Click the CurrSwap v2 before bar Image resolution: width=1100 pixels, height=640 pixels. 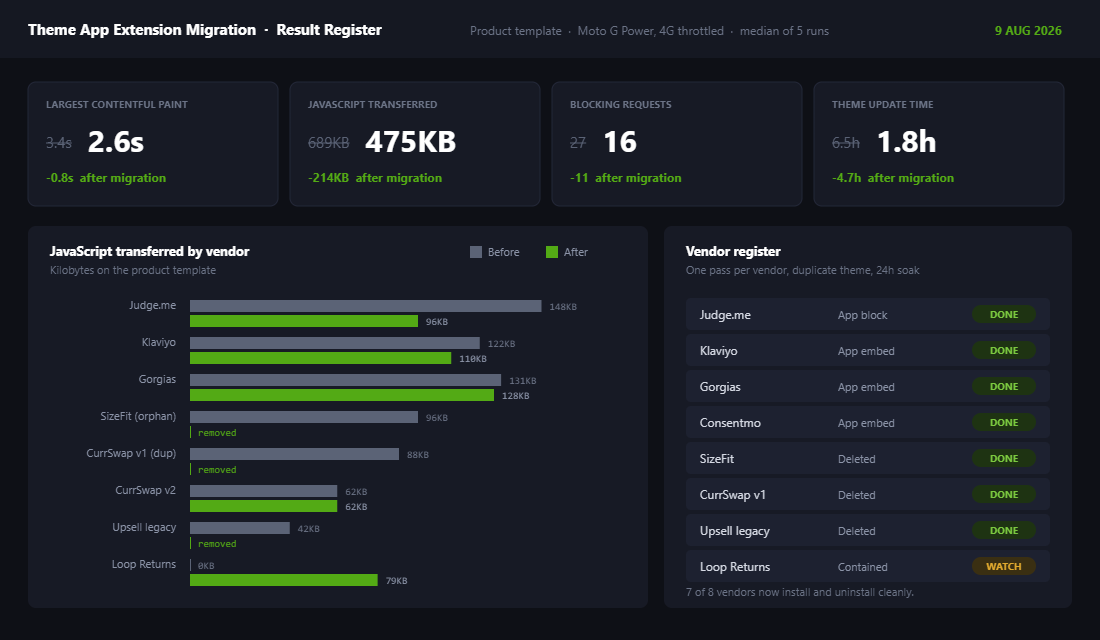[x=264, y=491]
